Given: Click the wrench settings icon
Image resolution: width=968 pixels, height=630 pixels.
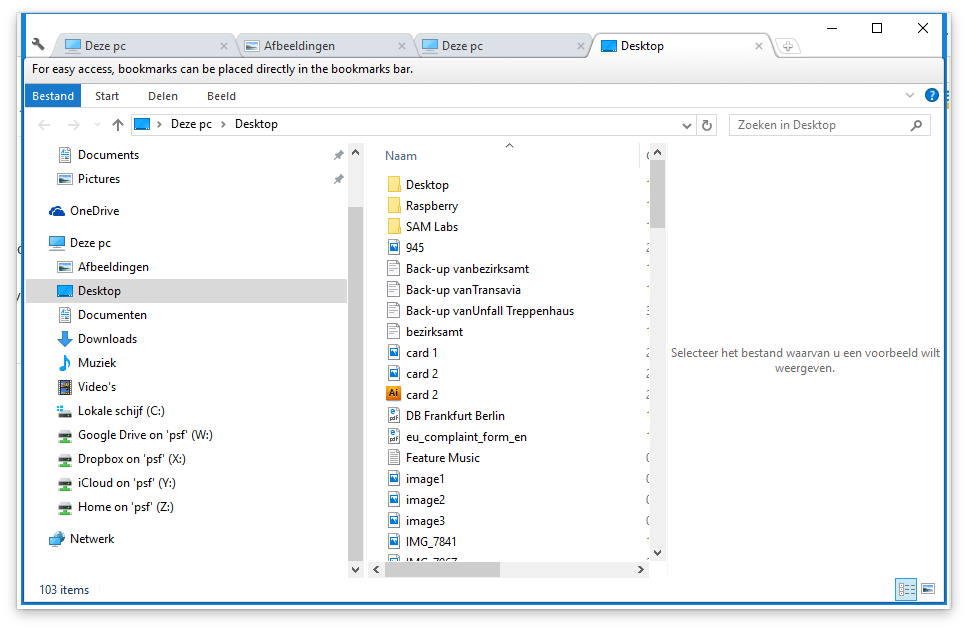Looking at the screenshot, I should click(38, 45).
